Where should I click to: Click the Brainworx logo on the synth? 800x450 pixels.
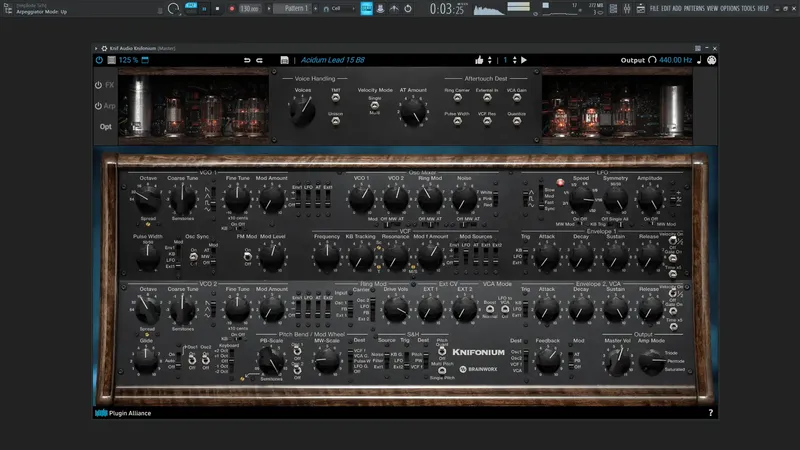478,369
